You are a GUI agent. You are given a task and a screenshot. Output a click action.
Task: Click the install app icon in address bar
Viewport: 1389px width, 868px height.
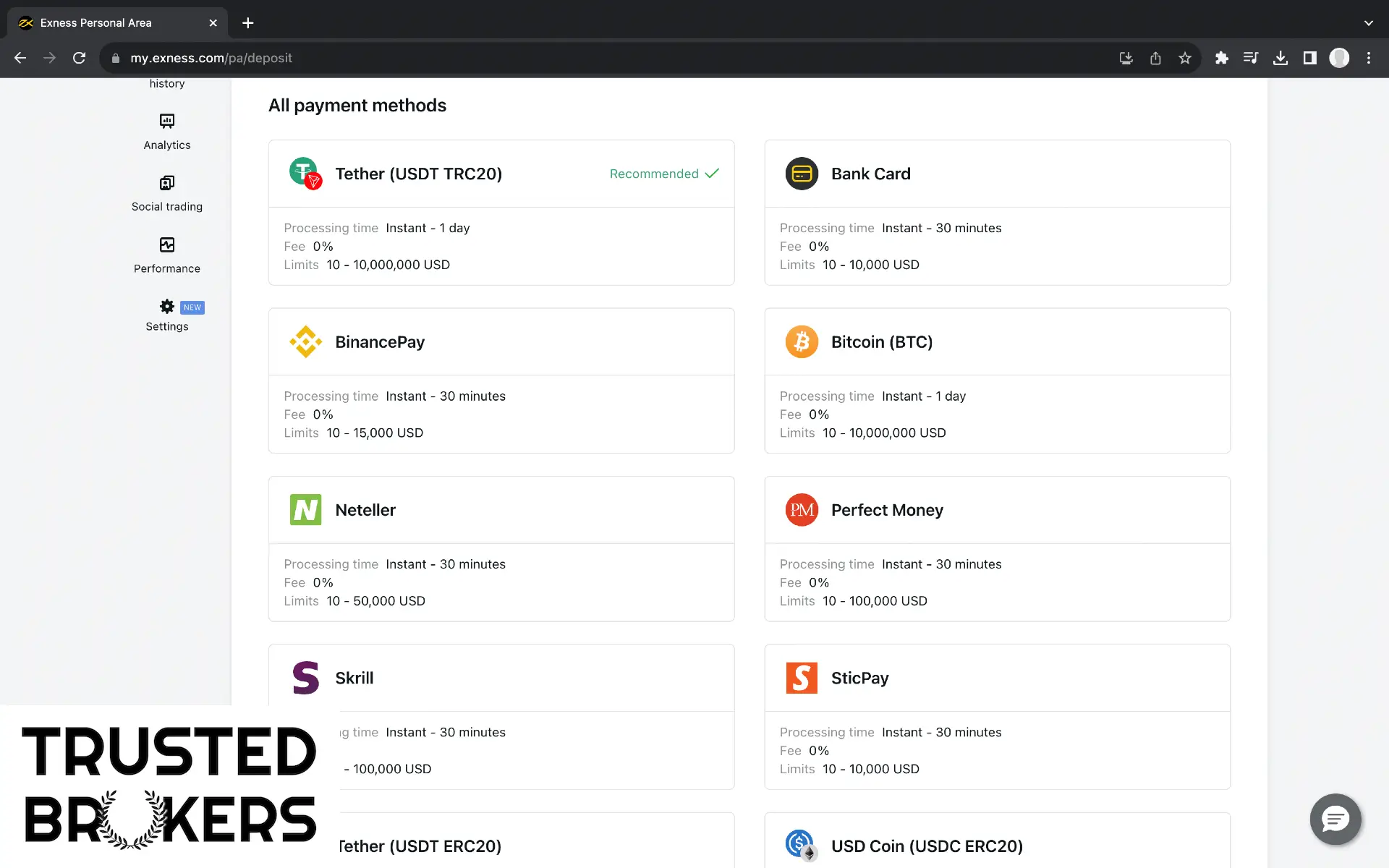[x=1126, y=58]
